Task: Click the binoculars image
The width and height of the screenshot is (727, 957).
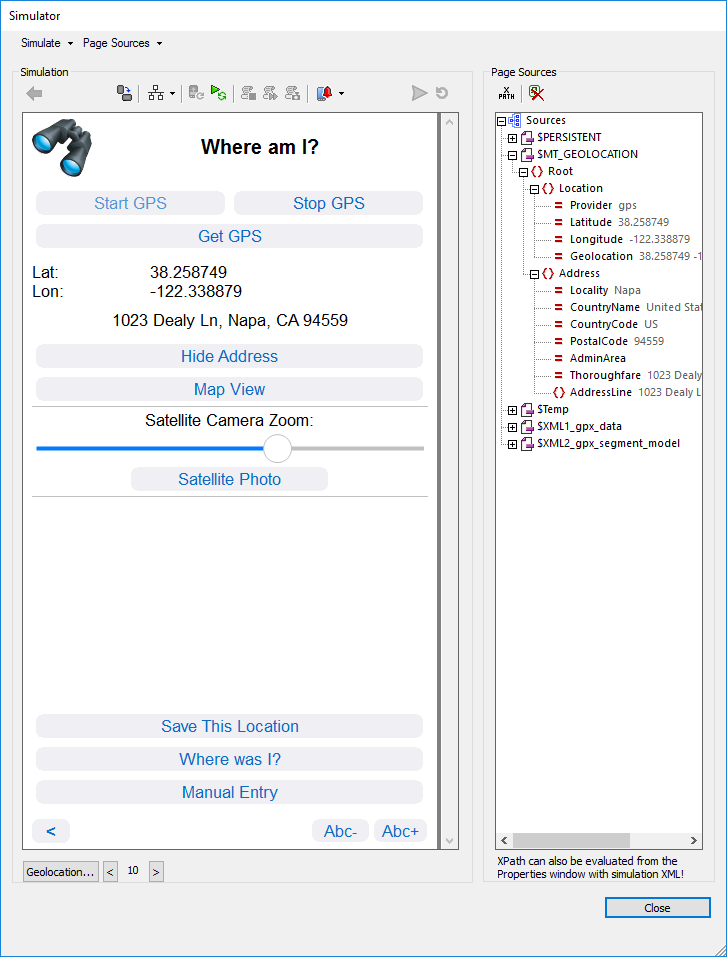Action: click(62, 147)
